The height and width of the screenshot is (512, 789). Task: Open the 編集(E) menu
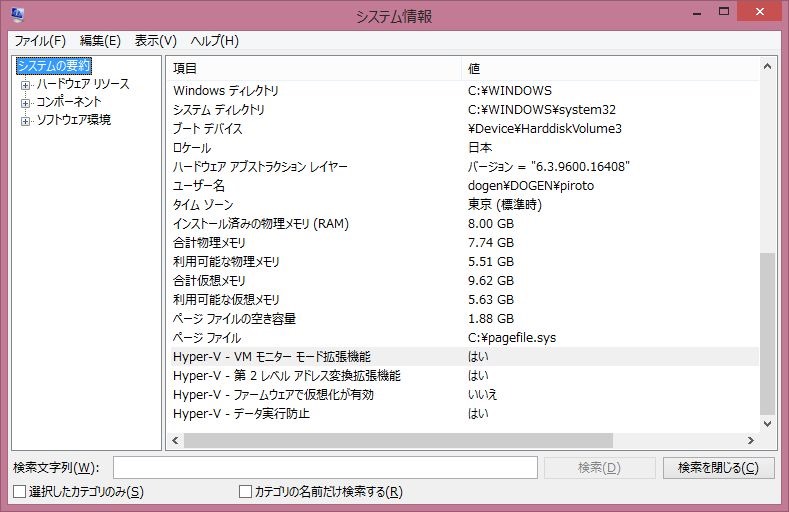[x=100, y=41]
